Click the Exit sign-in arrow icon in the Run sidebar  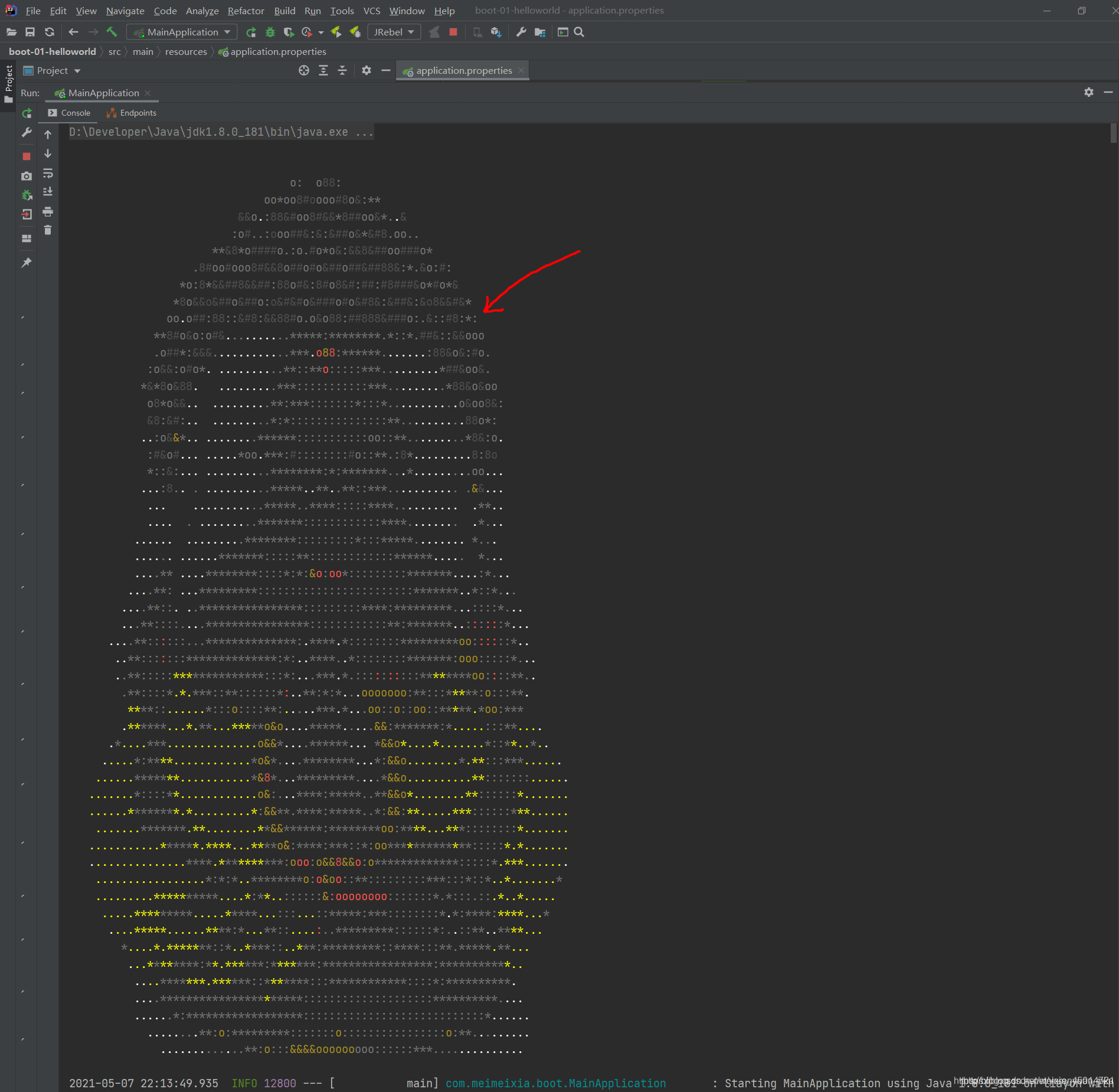[27, 214]
